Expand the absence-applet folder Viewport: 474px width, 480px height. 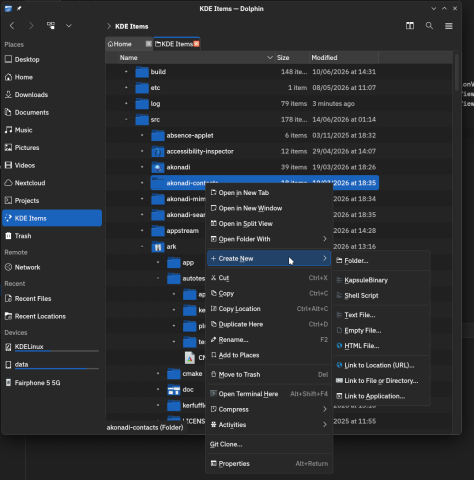pyautogui.click(x=142, y=135)
